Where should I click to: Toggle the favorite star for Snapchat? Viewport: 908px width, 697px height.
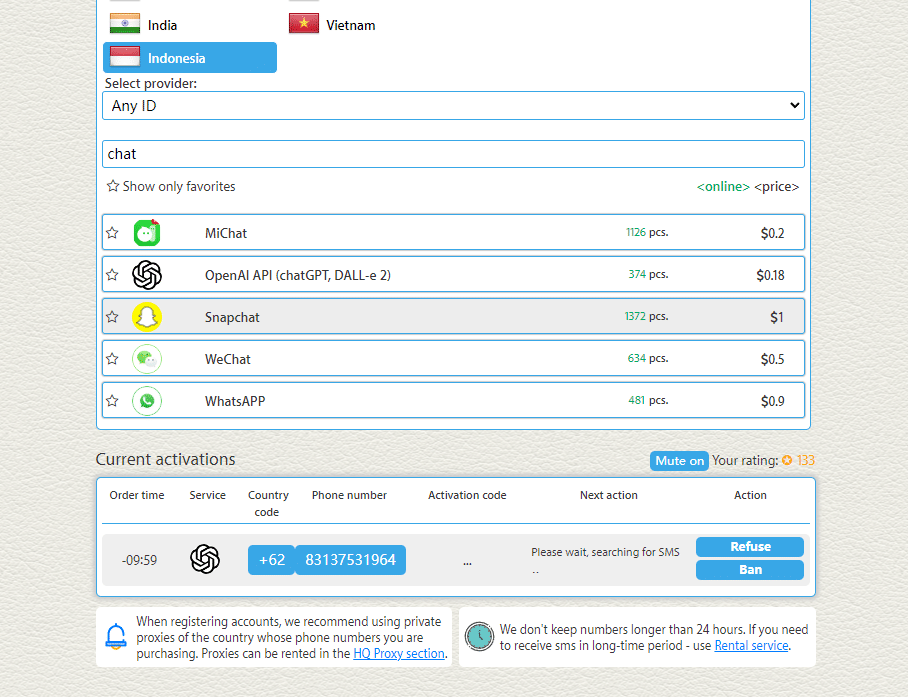click(x=112, y=317)
